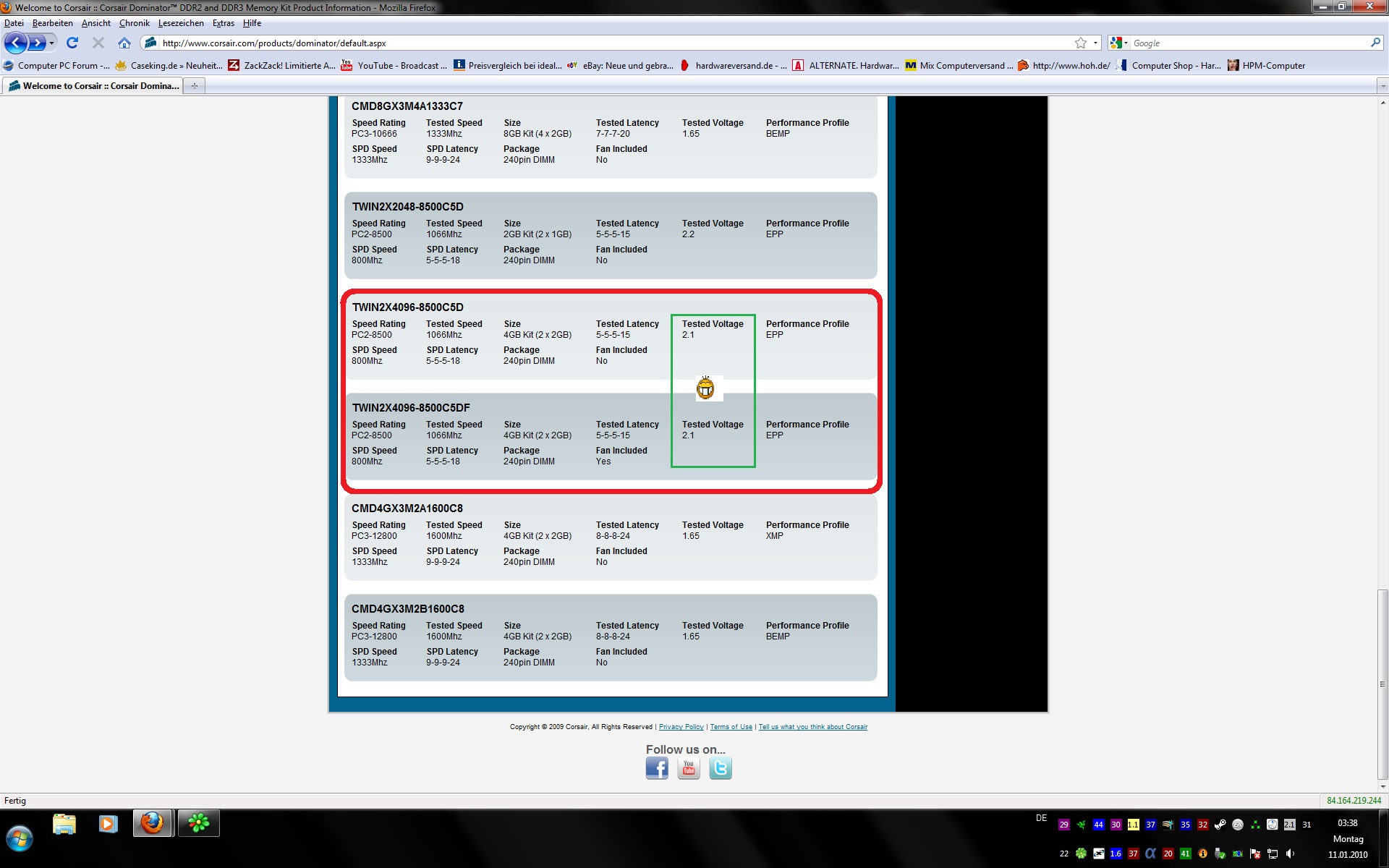Open the Caseking.de bookmark
The image size is (1389, 868).
[169, 66]
